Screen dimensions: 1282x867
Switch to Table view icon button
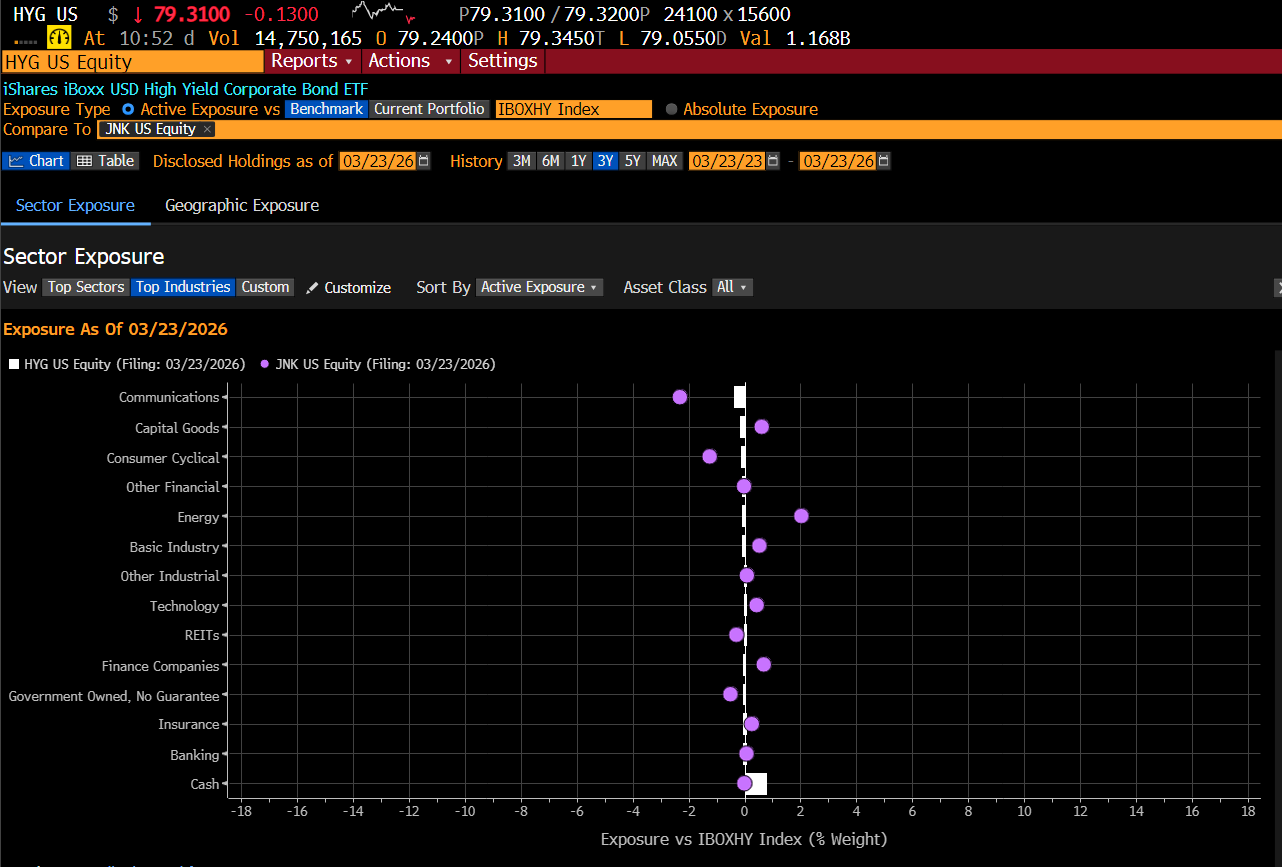click(105, 161)
